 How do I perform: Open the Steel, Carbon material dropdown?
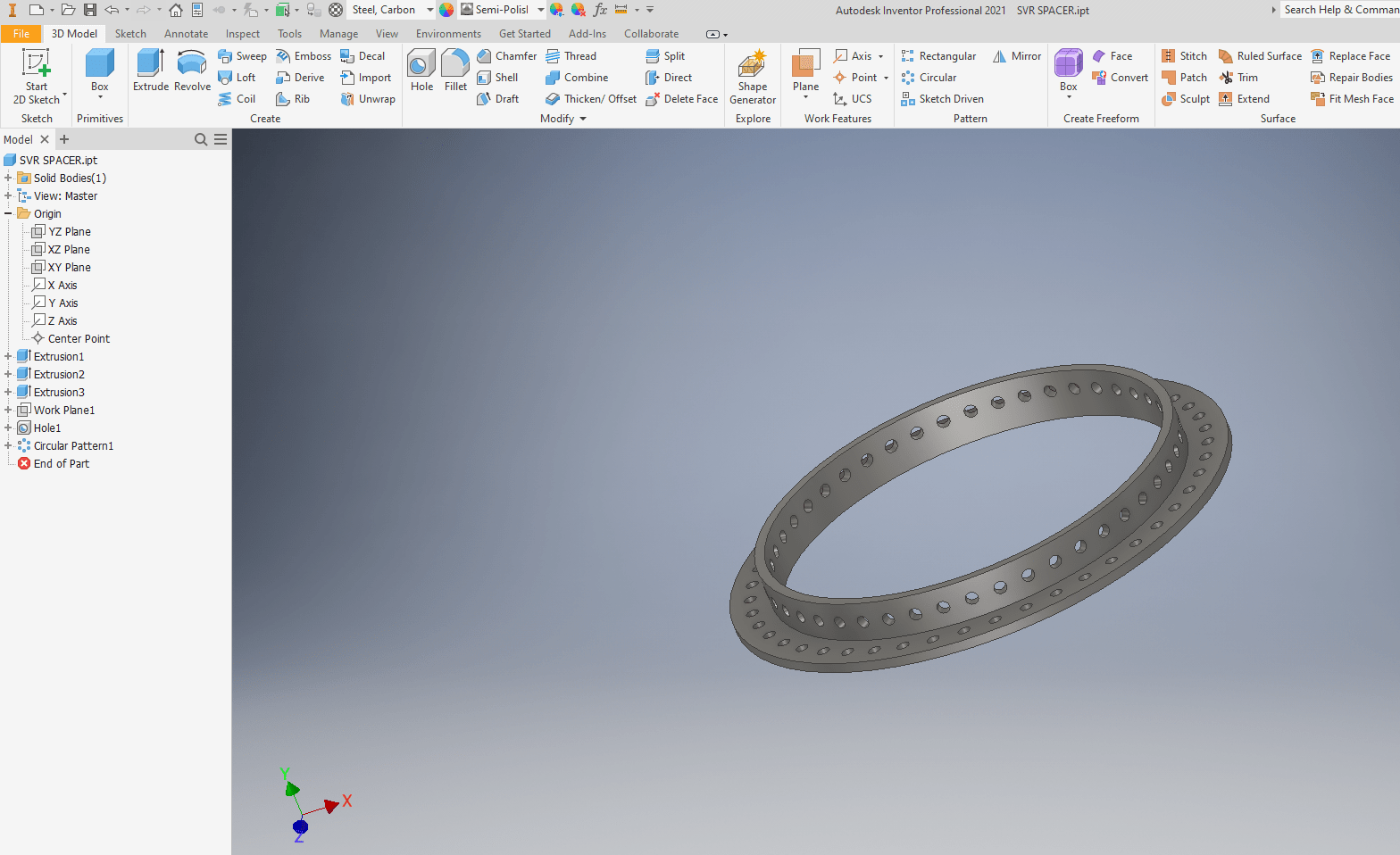(430, 10)
